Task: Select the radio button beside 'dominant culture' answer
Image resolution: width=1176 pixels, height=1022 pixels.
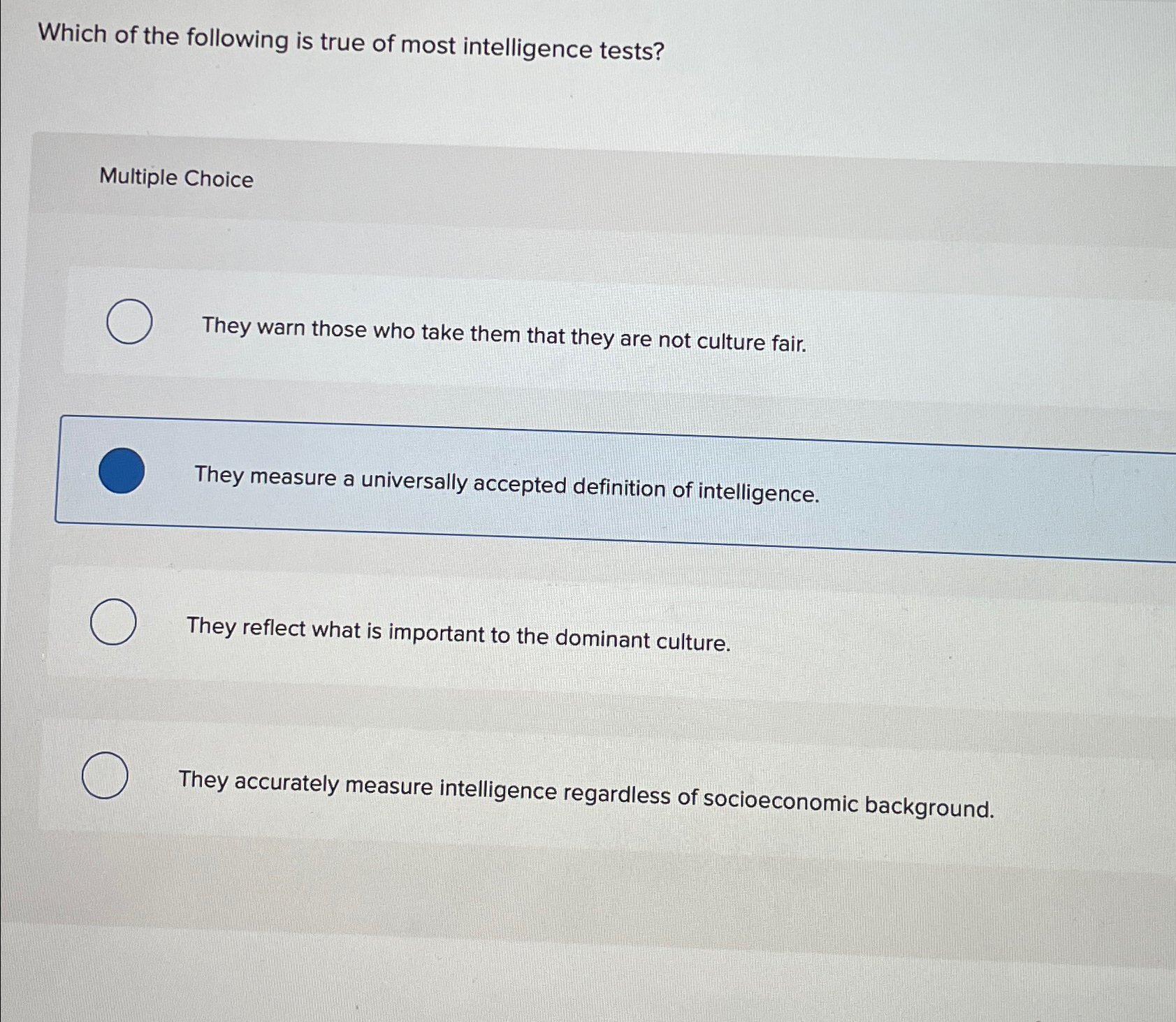Action: pyautogui.click(x=115, y=622)
